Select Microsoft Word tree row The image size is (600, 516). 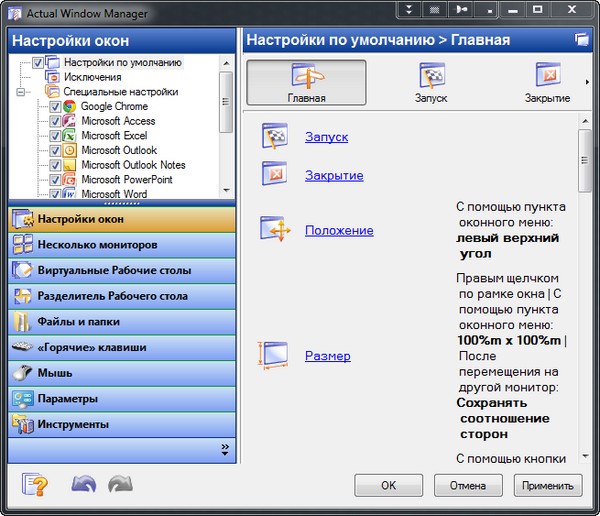(114, 194)
